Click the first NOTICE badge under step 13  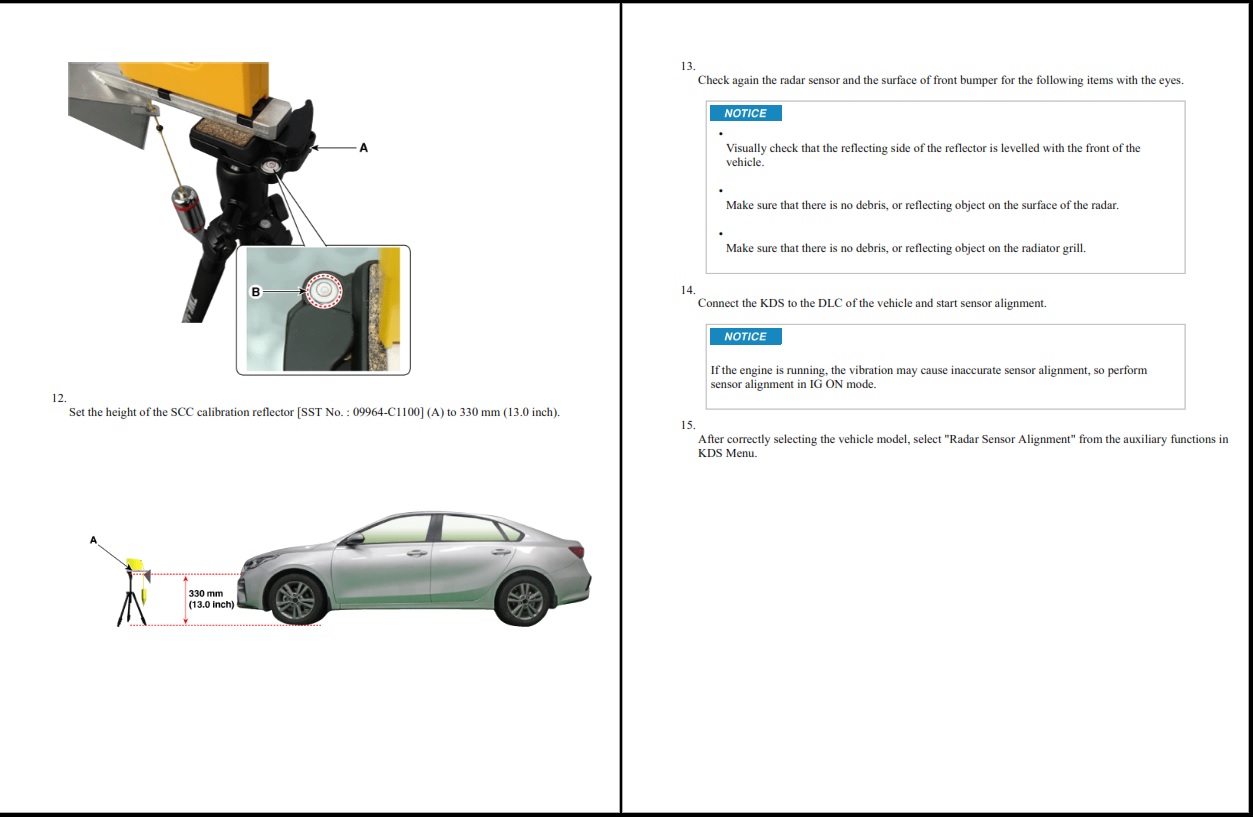point(745,114)
